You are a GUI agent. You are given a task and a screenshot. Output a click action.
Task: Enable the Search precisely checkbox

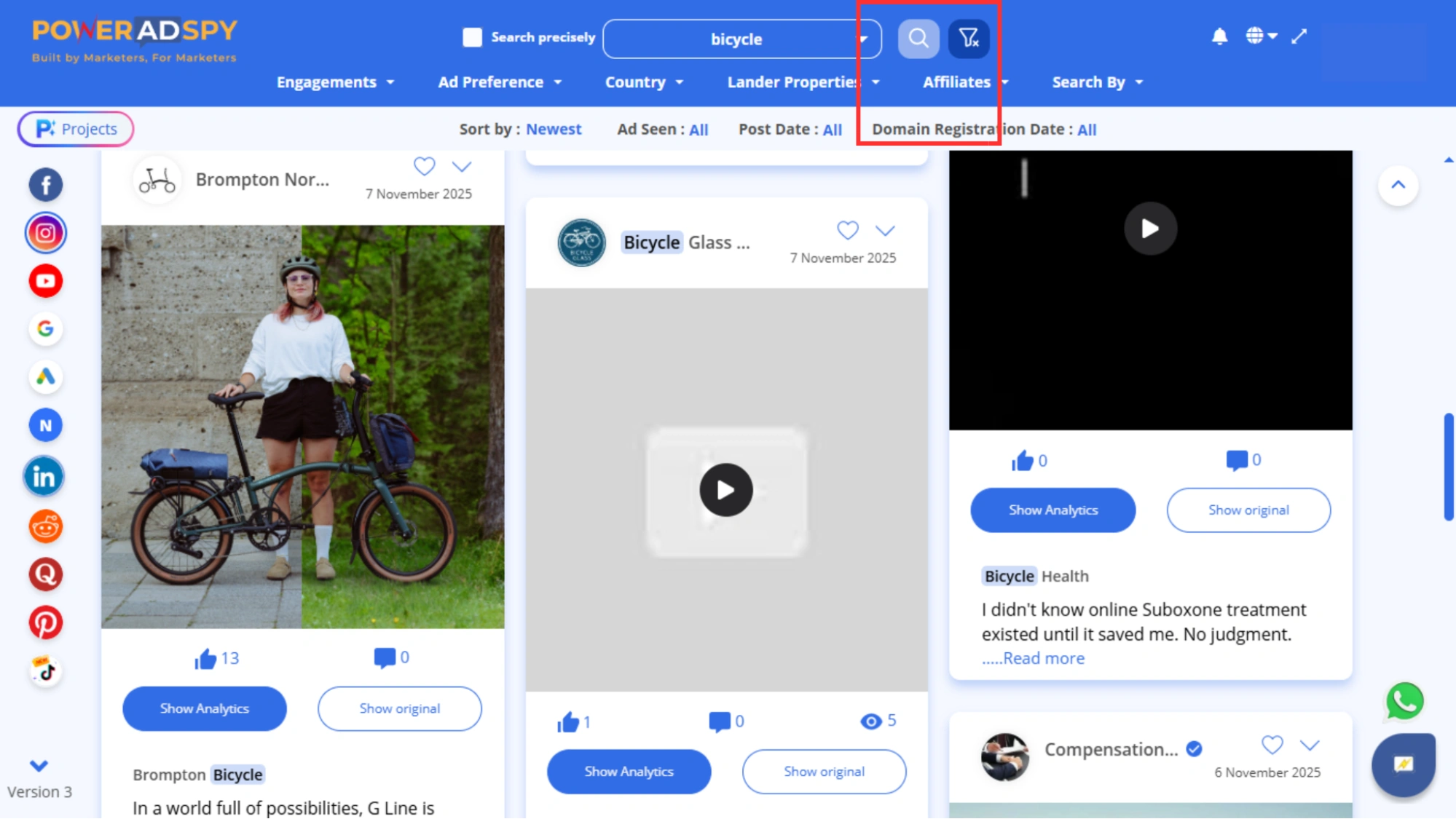[x=472, y=36]
